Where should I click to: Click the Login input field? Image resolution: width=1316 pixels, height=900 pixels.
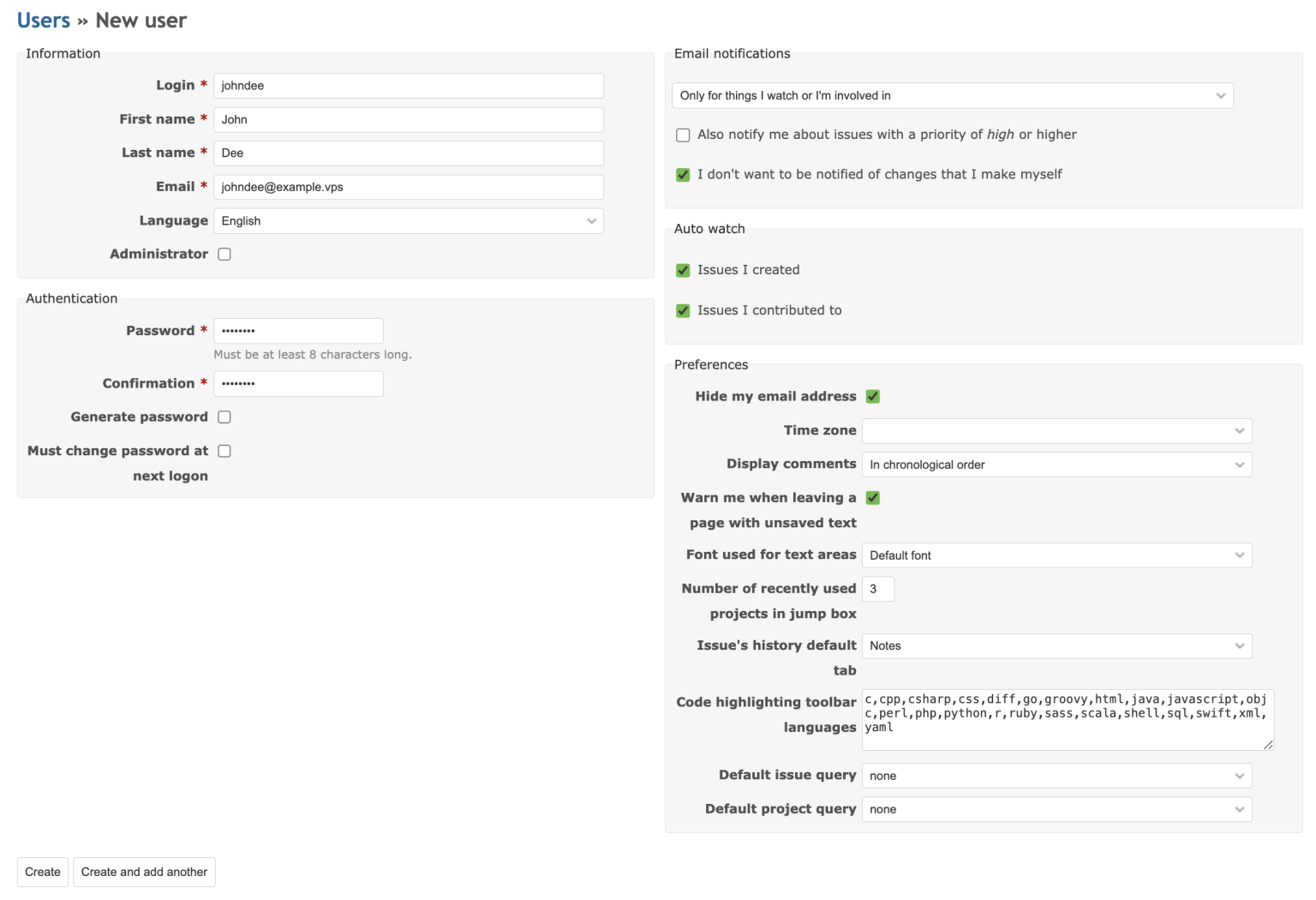click(408, 86)
